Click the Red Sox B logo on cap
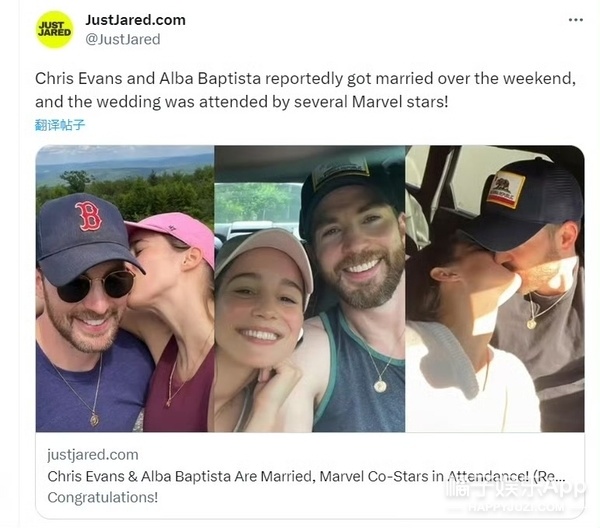The image size is (600, 528). tap(88, 216)
